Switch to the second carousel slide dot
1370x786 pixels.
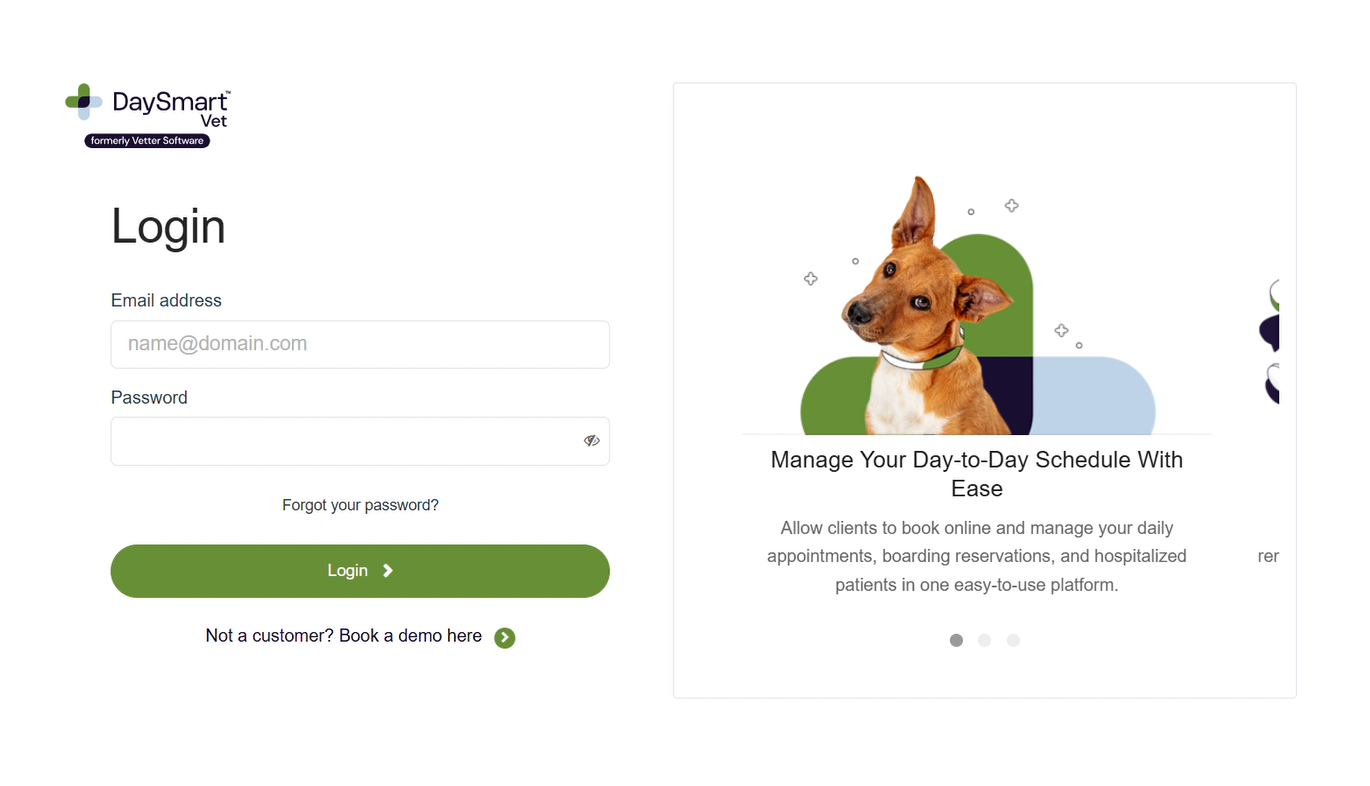pos(985,640)
